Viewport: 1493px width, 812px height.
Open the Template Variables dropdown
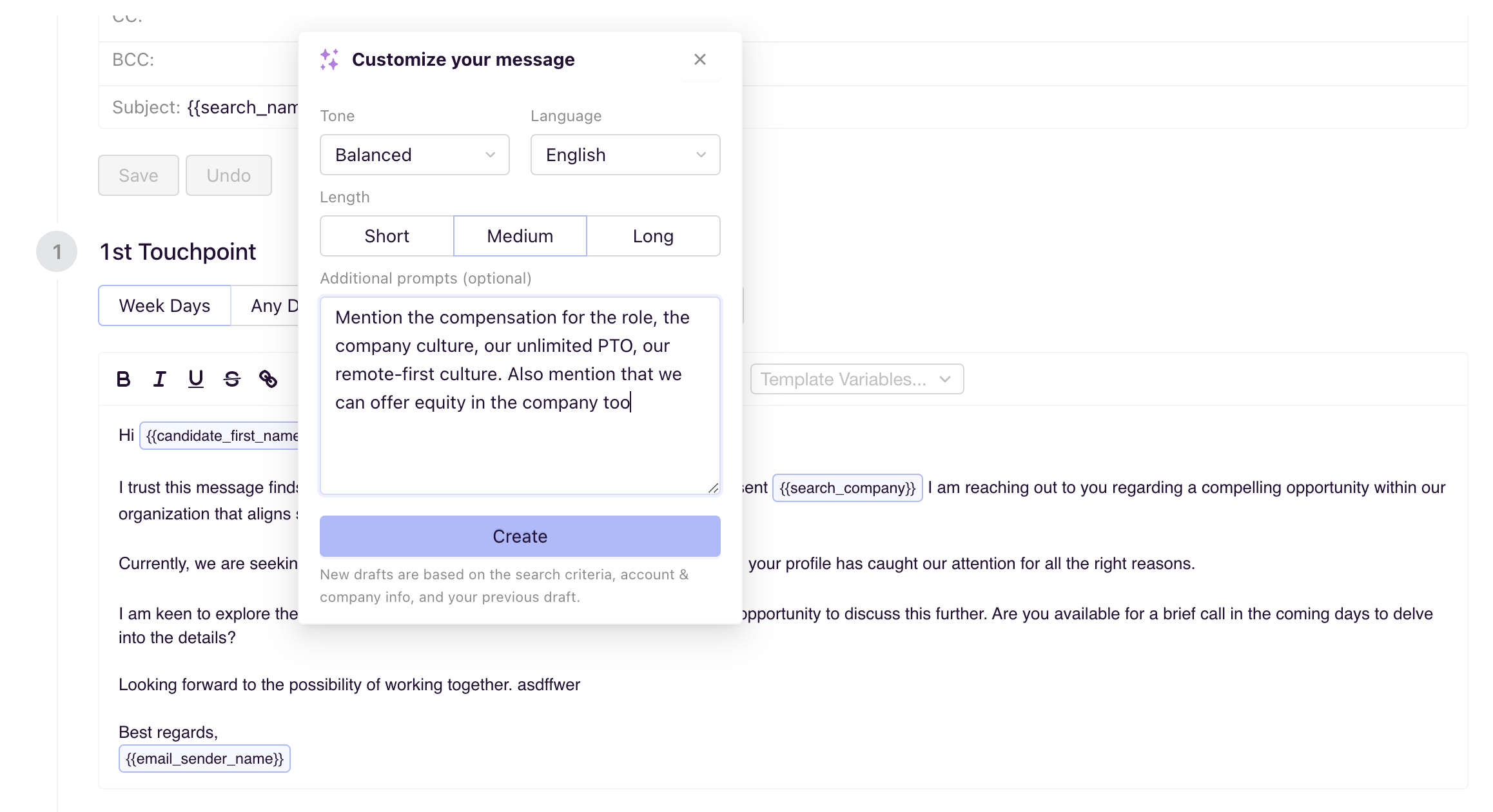click(x=855, y=378)
